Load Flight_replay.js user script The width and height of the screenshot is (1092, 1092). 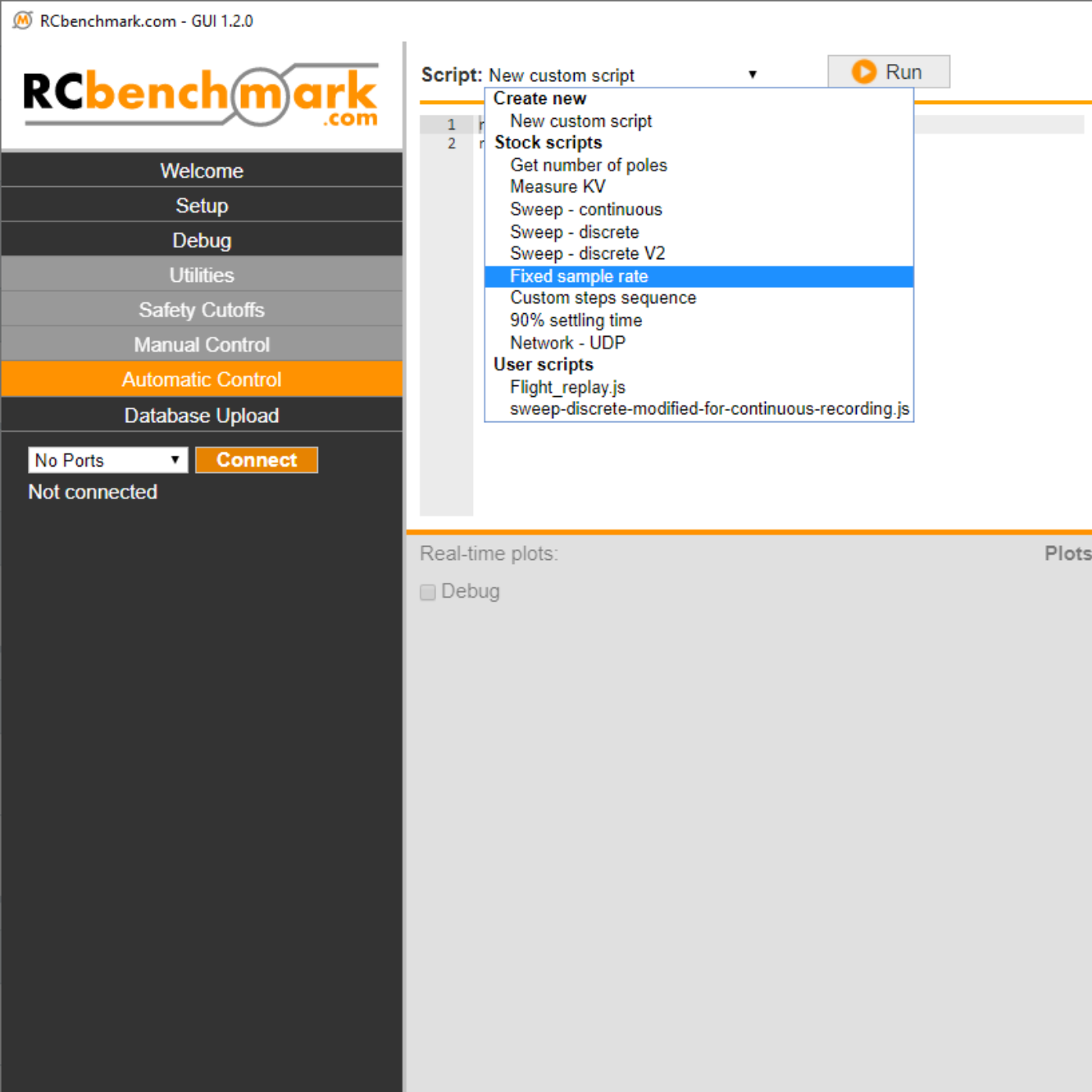(699, 387)
